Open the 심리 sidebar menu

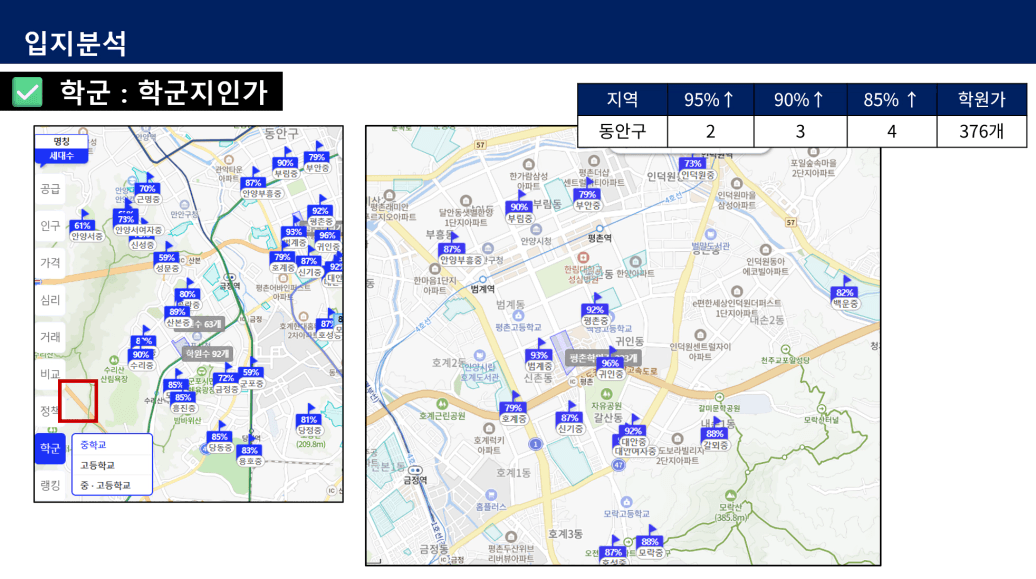(x=50, y=300)
